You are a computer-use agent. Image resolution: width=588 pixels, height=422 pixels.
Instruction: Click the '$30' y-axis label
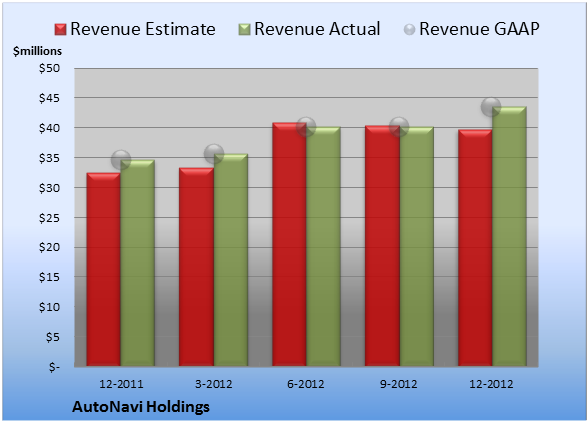point(50,188)
